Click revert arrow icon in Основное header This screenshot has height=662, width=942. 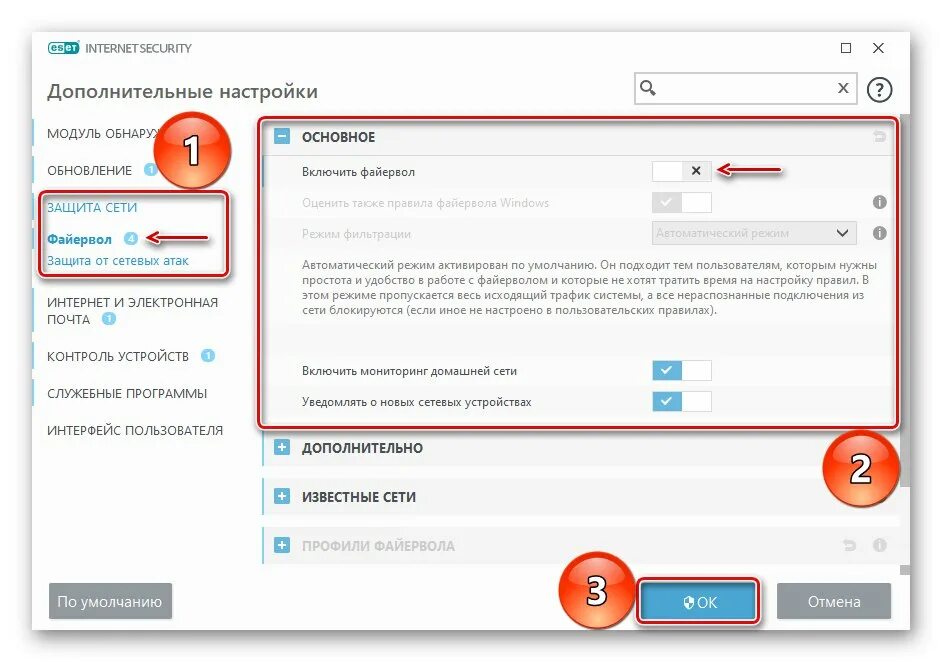(880, 137)
